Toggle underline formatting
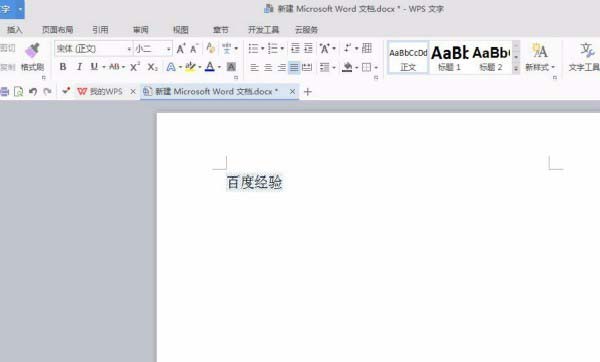Image resolution: width=600 pixels, height=362 pixels. pos(94,67)
